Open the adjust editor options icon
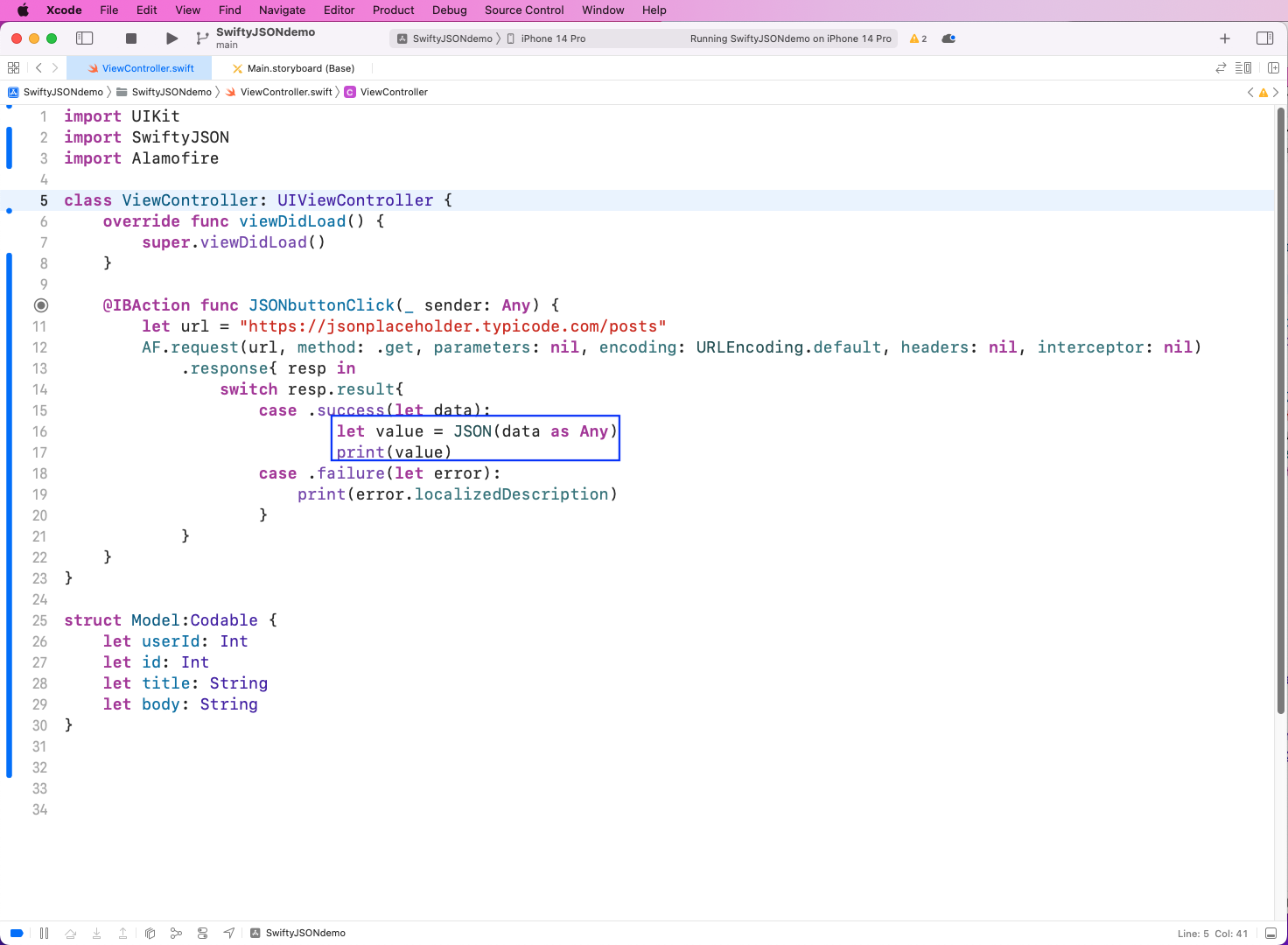 pyautogui.click(x=1243, y=67)
